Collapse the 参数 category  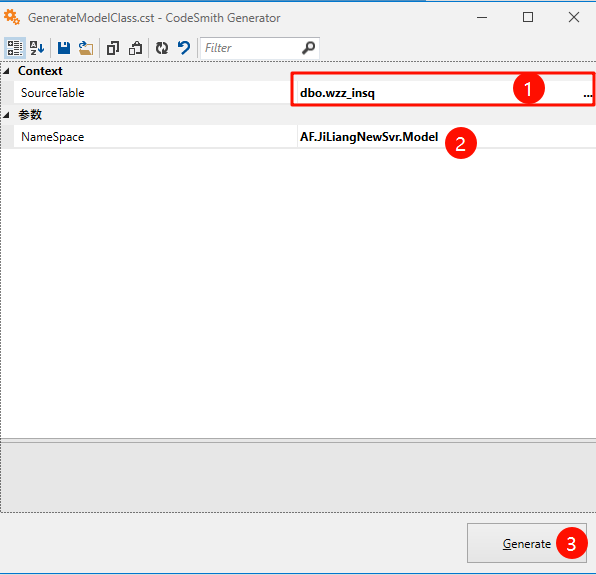click(6, 115)
